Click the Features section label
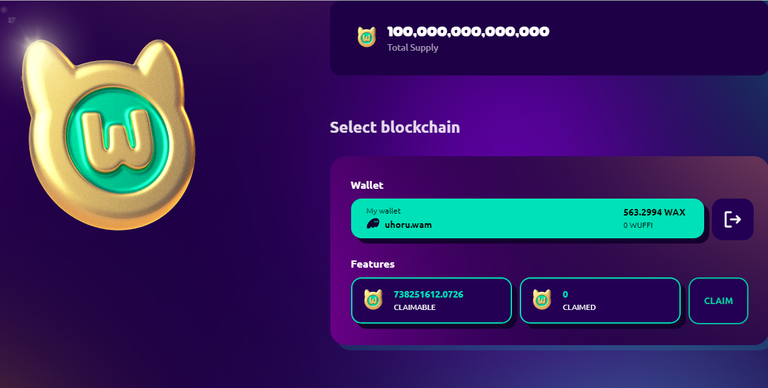This screenshot has width=768, height=388. (373, 264)
